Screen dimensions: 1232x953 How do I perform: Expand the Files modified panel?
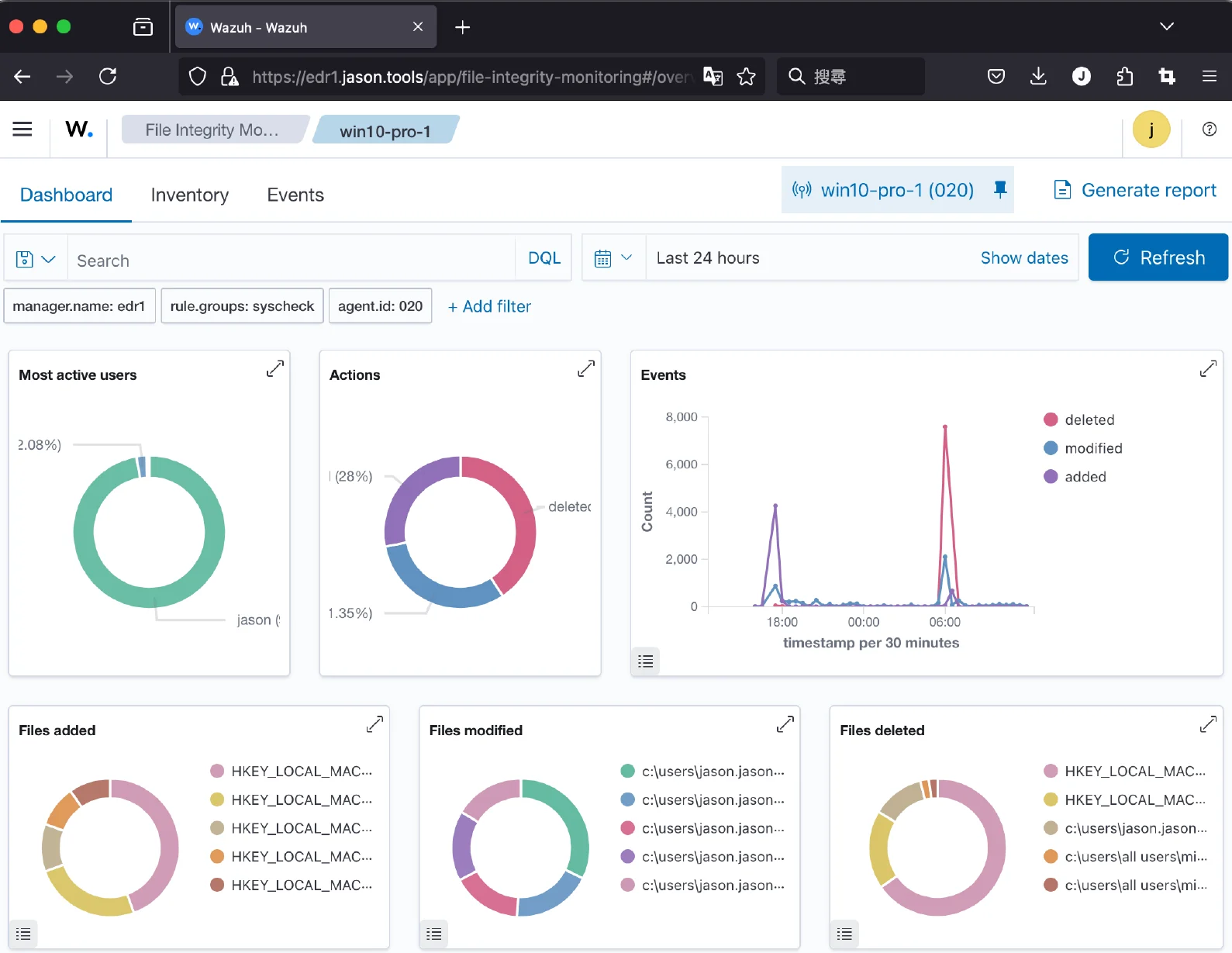pyautogui.click(x=785, y=724)
